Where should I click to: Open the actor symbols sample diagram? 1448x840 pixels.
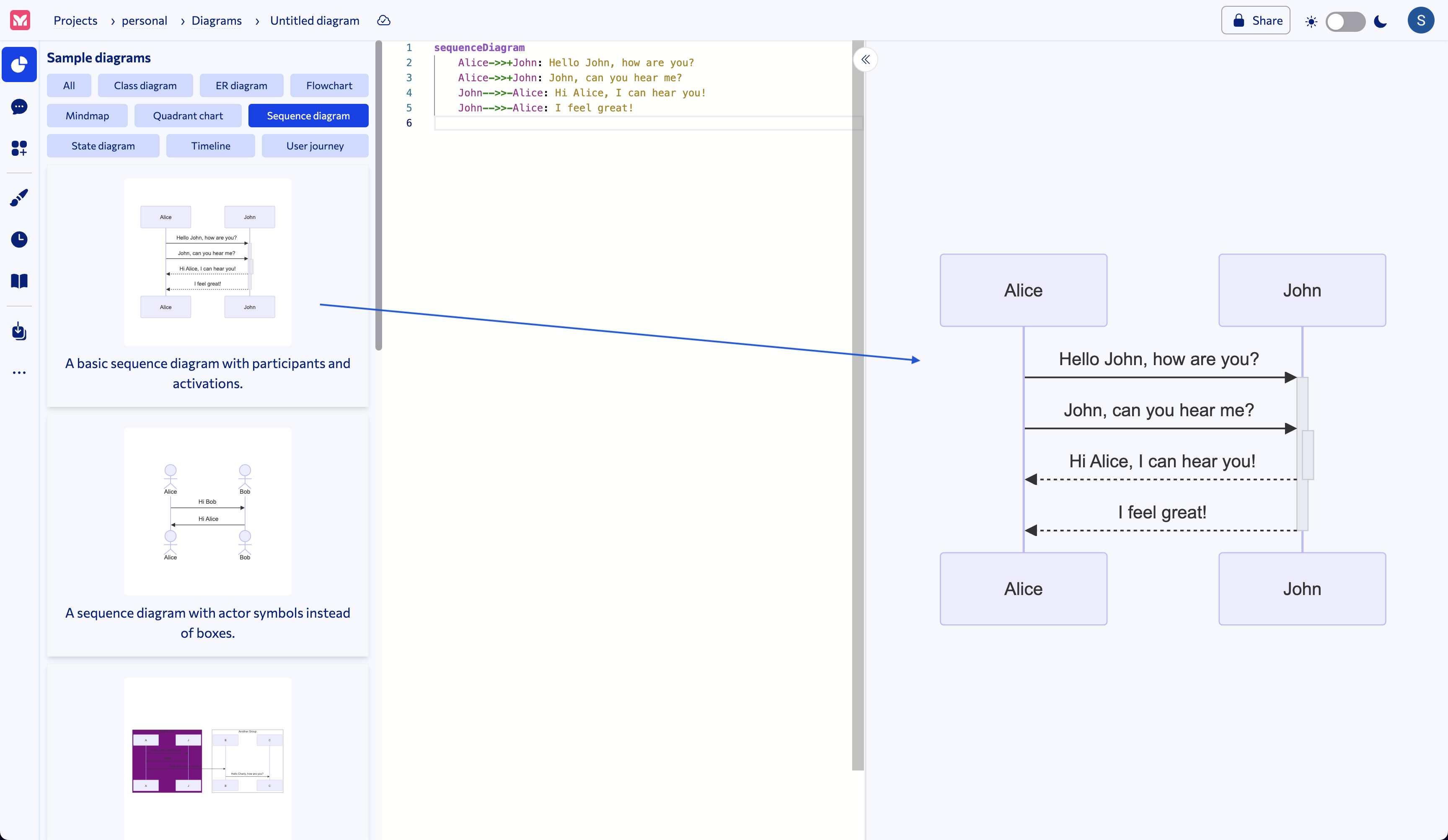[207, 511]
